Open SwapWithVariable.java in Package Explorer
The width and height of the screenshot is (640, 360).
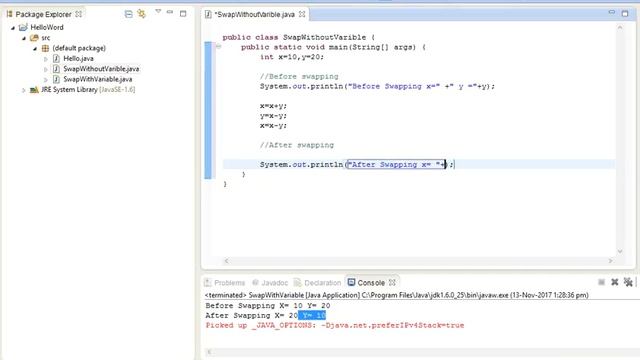(x=98, y=79)
